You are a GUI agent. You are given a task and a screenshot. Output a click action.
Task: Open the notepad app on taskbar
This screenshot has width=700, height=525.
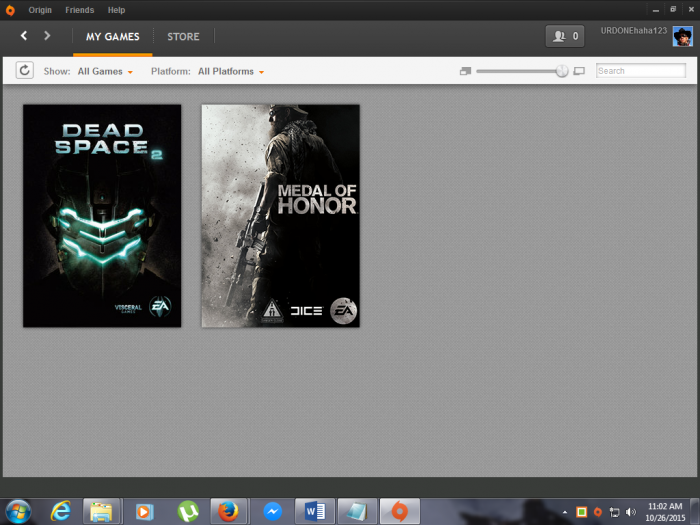[357, 512]
